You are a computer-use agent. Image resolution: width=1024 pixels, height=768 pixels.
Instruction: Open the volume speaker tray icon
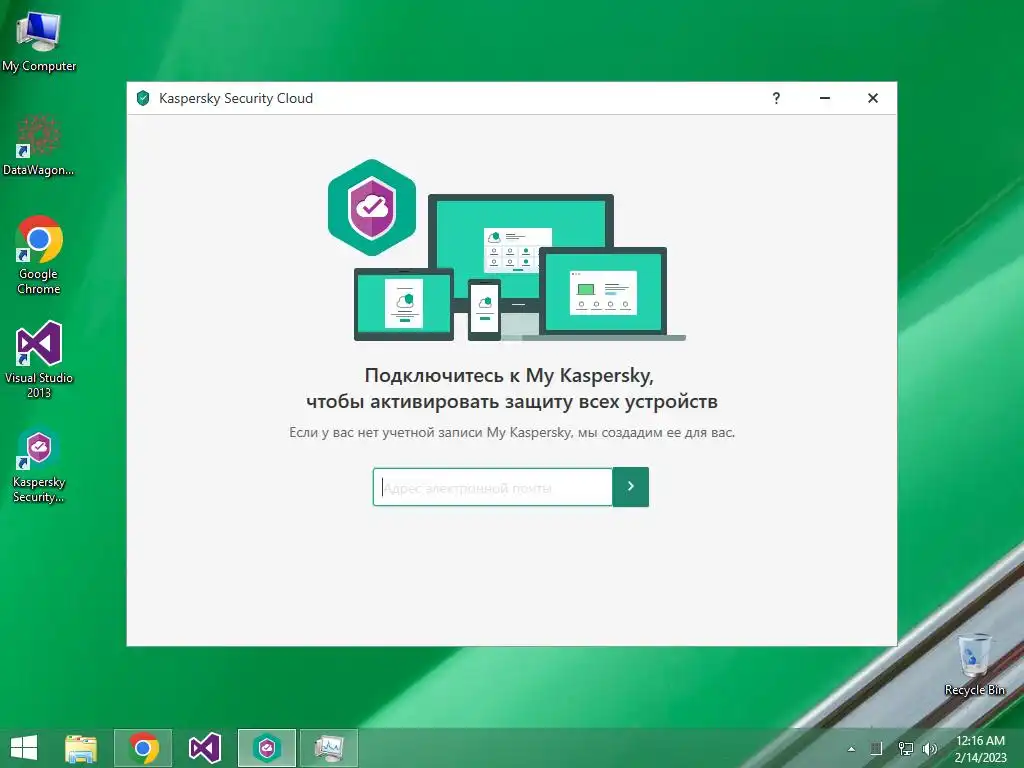point(929,749)
